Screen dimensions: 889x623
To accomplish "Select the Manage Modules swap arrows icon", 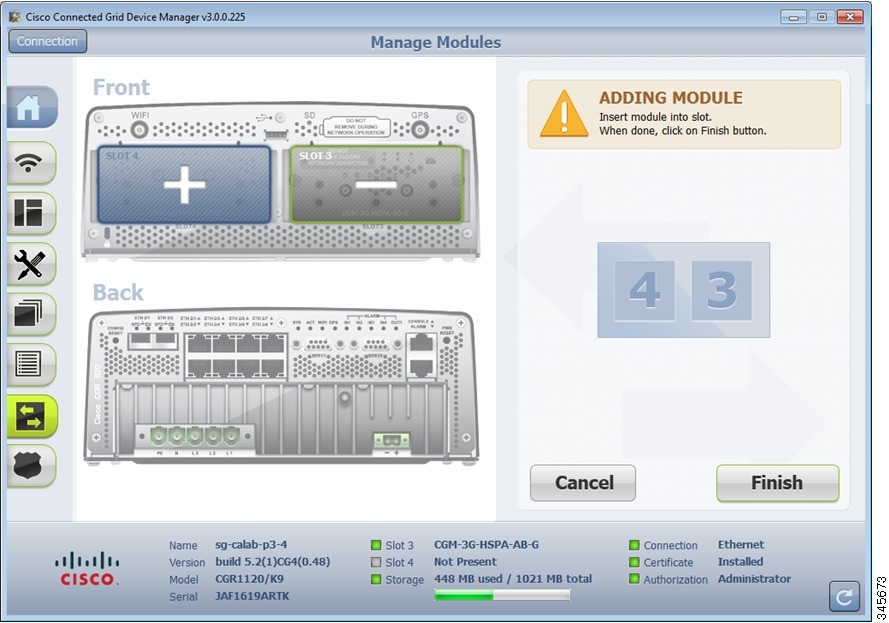I will tap(31, 416).
